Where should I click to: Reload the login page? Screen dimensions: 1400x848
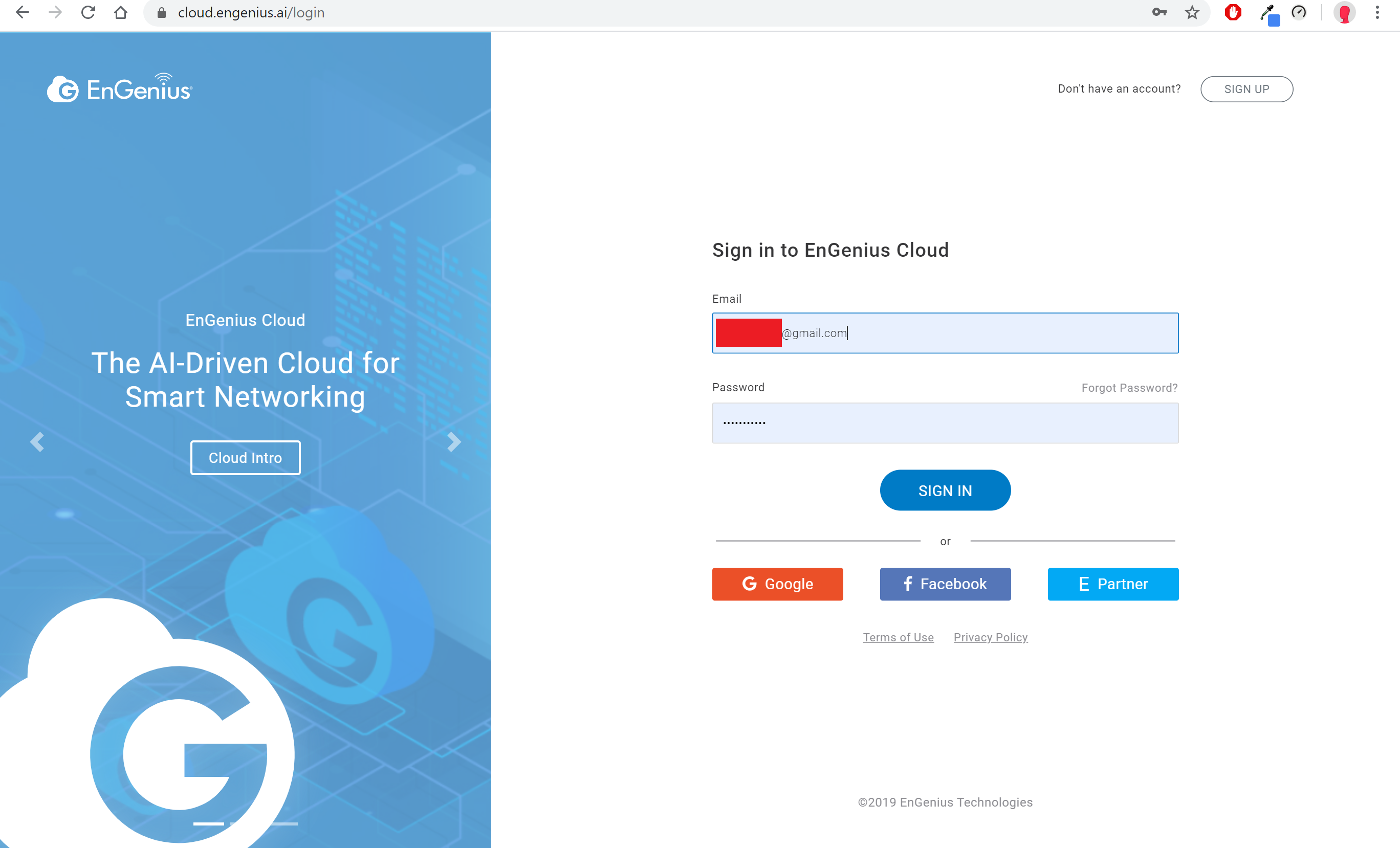pos(88,12)
